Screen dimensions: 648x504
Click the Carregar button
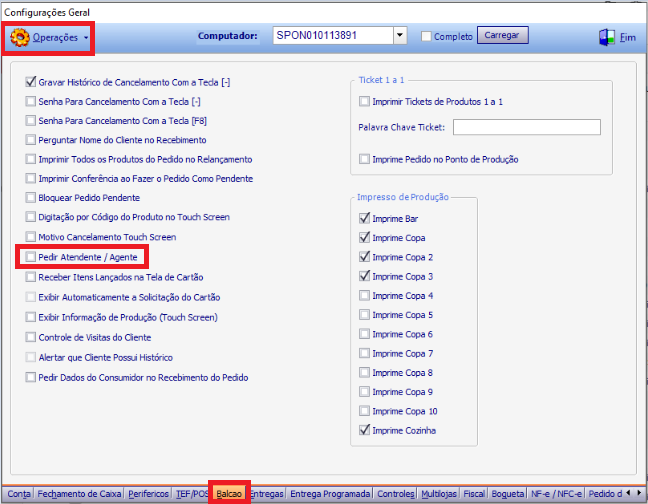click(503, 35)
